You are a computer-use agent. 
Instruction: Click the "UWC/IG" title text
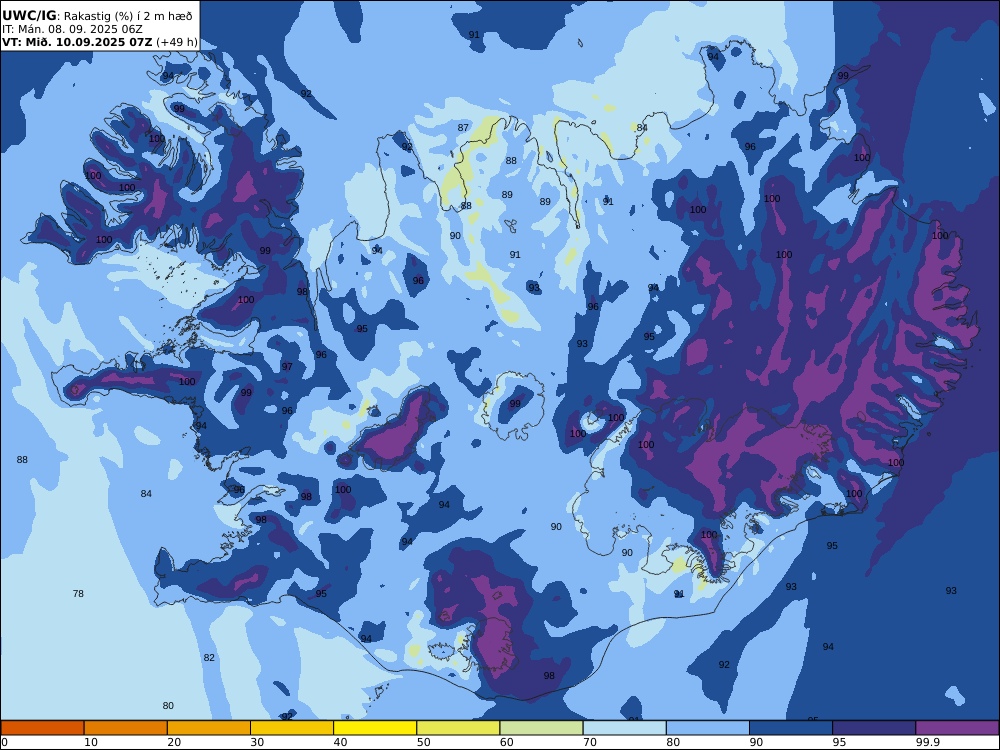(29, 16)
